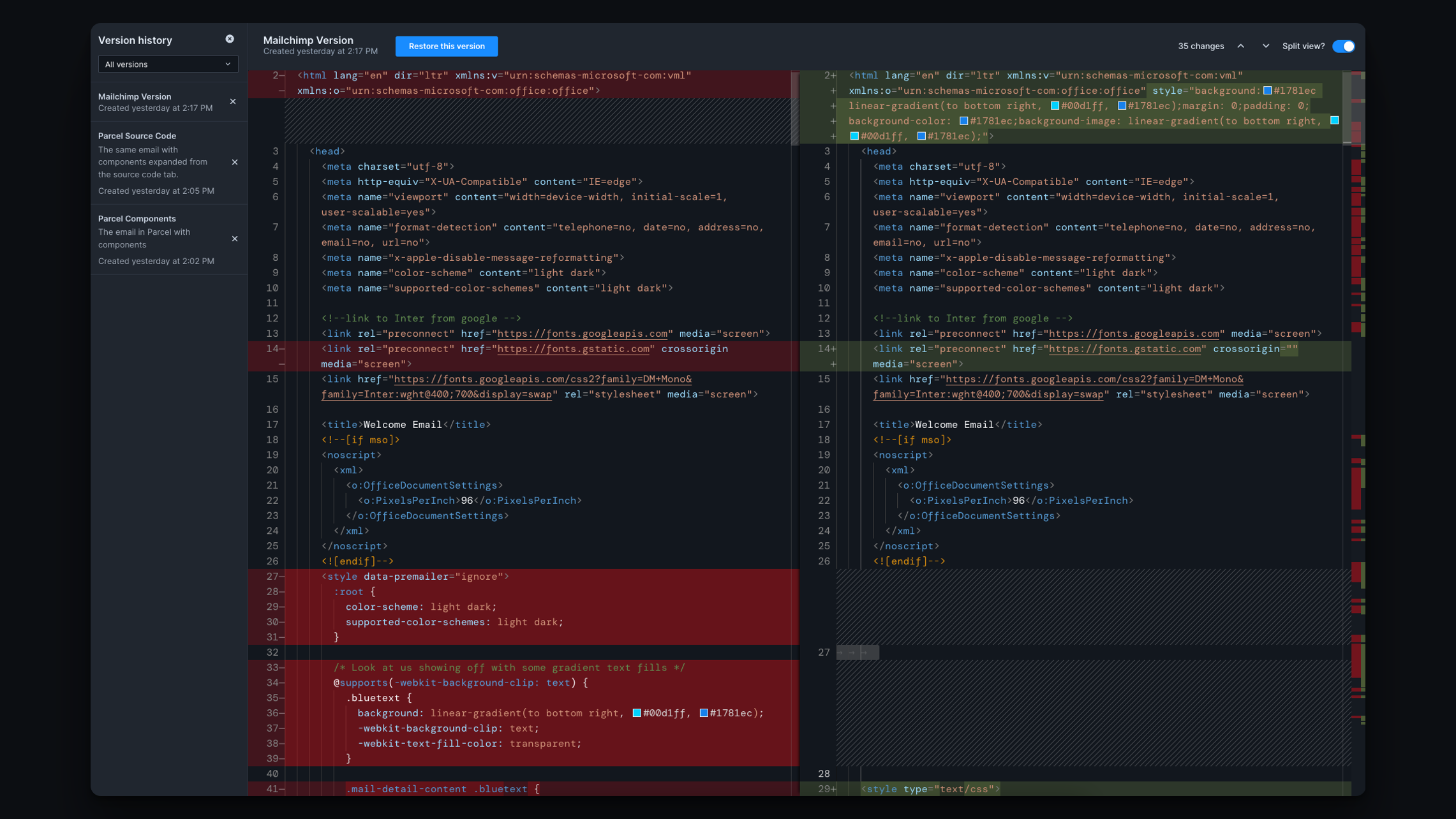
Task: Click Restore this version button
Action: (447, 46)
